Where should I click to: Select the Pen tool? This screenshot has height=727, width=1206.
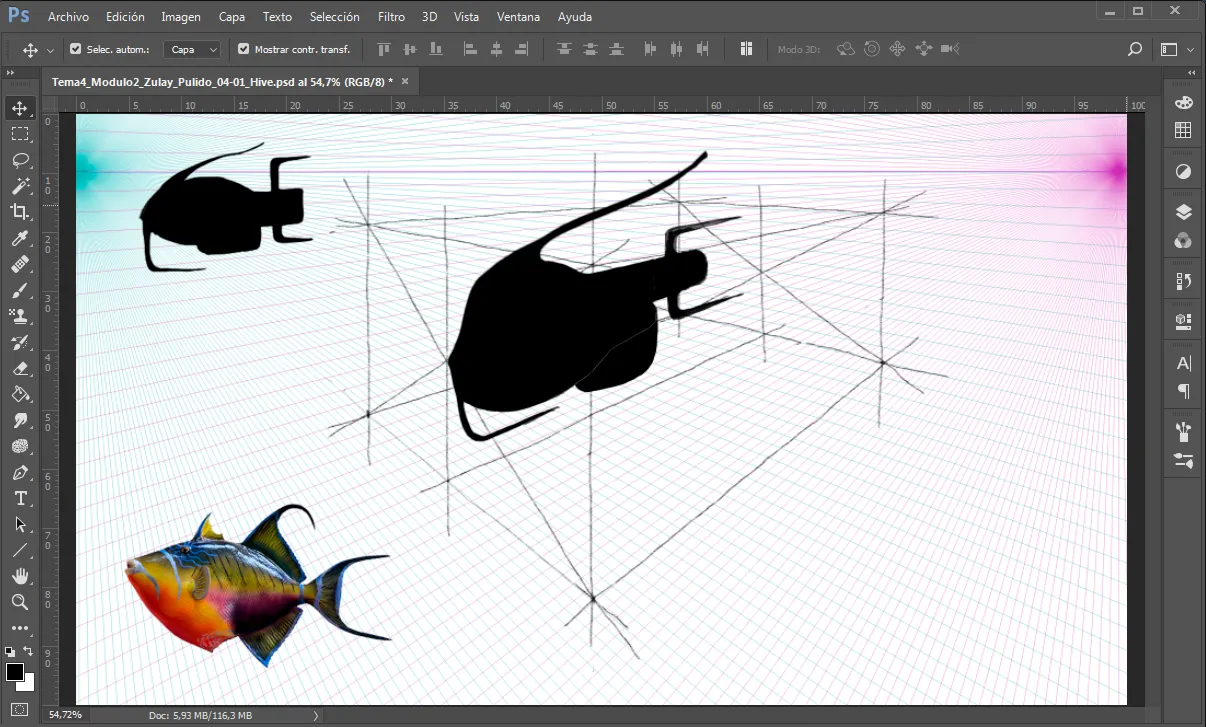coord(20,472)
